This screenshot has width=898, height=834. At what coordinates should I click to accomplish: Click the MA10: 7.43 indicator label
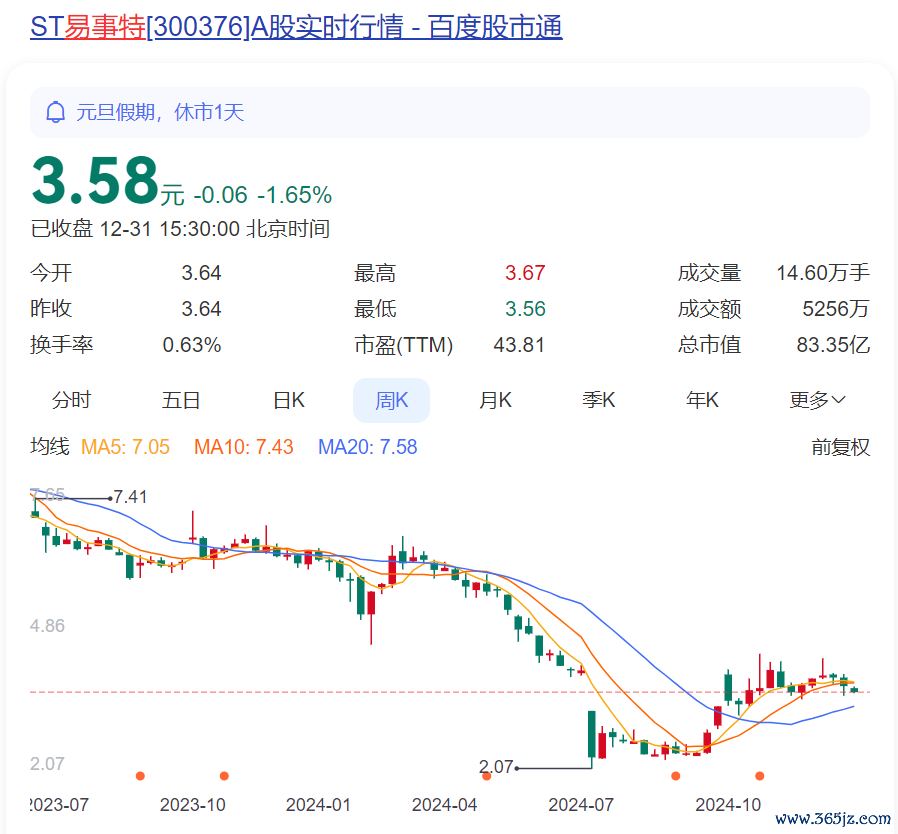(243, 447)
